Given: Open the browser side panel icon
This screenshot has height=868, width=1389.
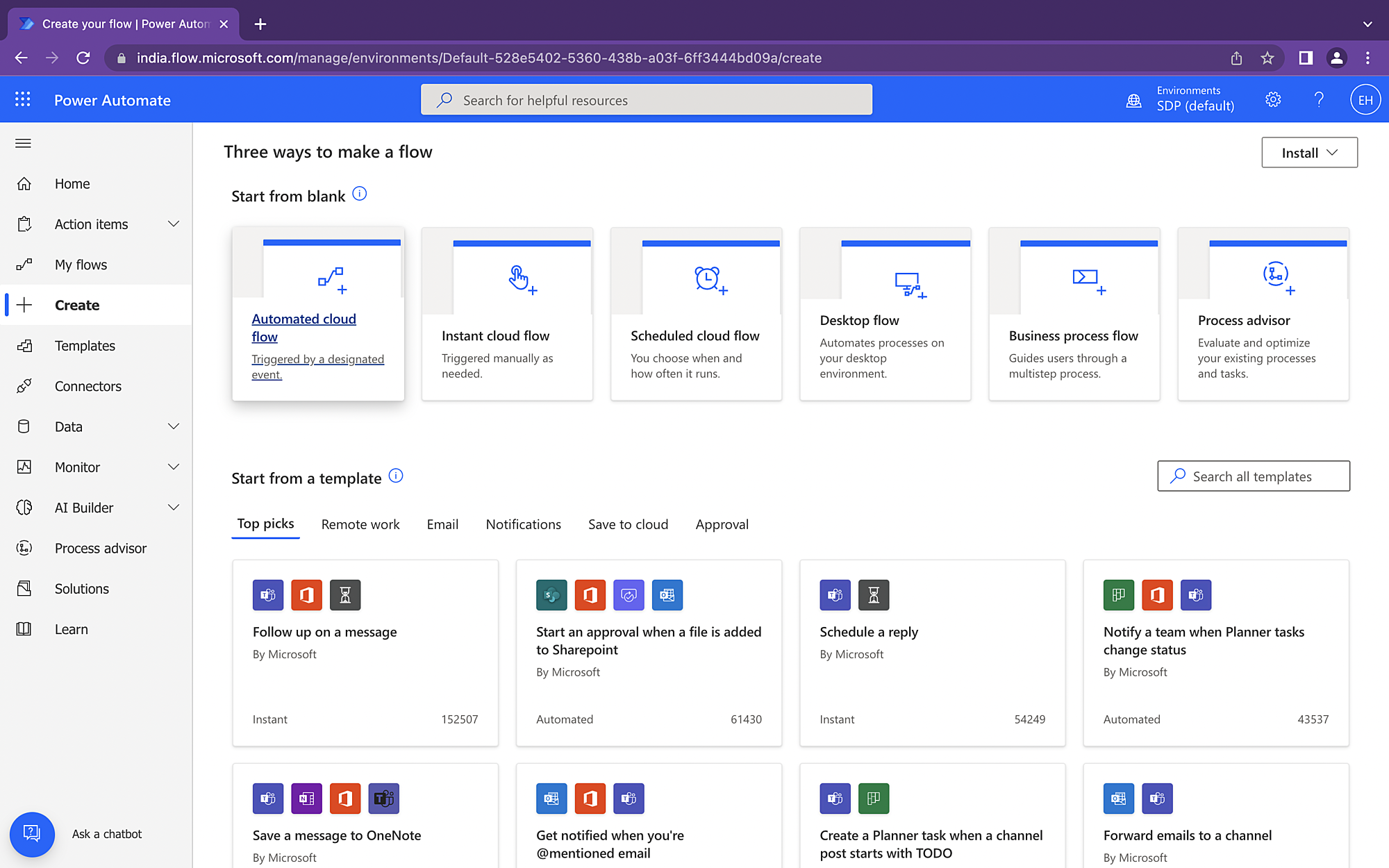Looking at the screenshot, I should click(1306, 58).
